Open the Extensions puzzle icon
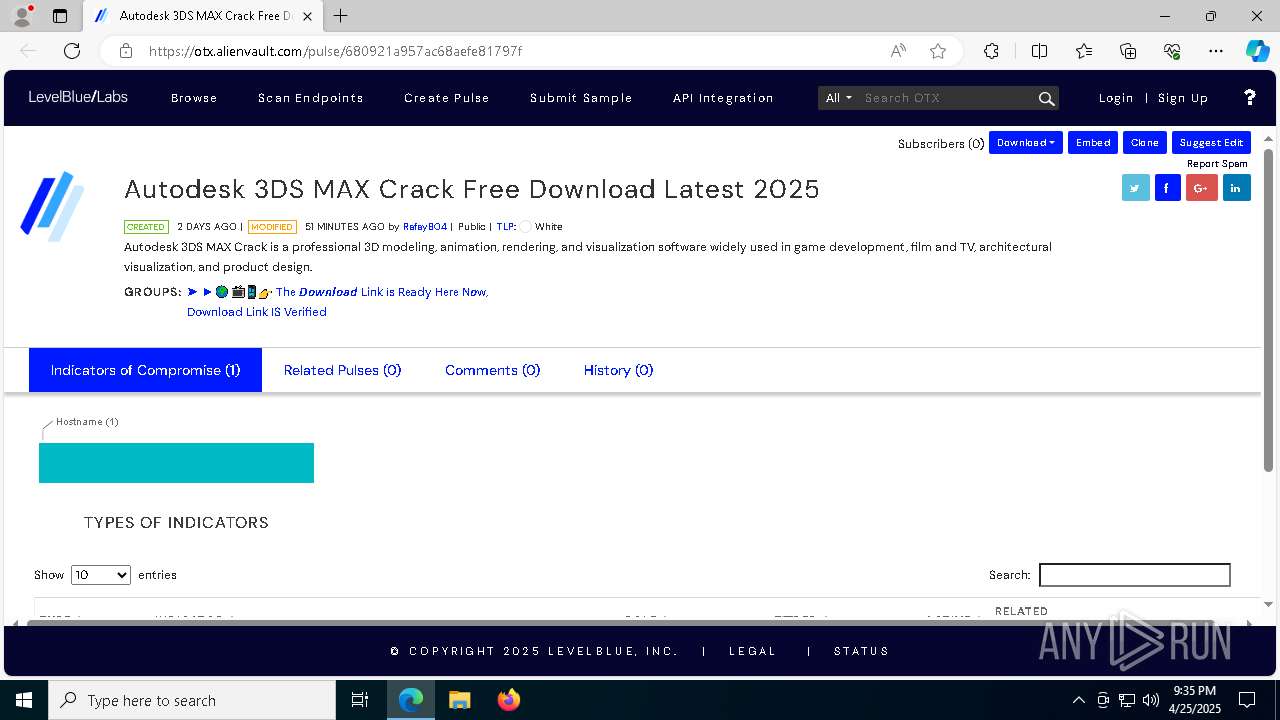Screen dimensions: 1280x720 (991, 51)
